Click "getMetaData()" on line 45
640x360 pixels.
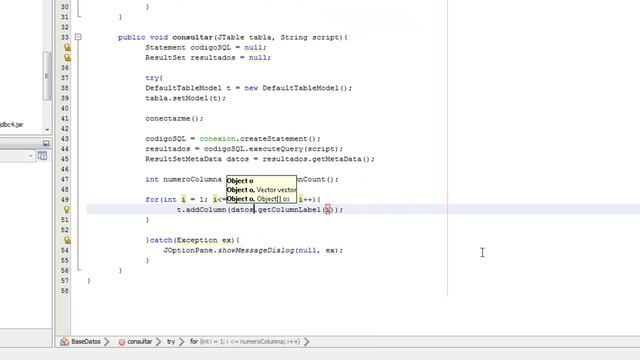click(340, 159)
